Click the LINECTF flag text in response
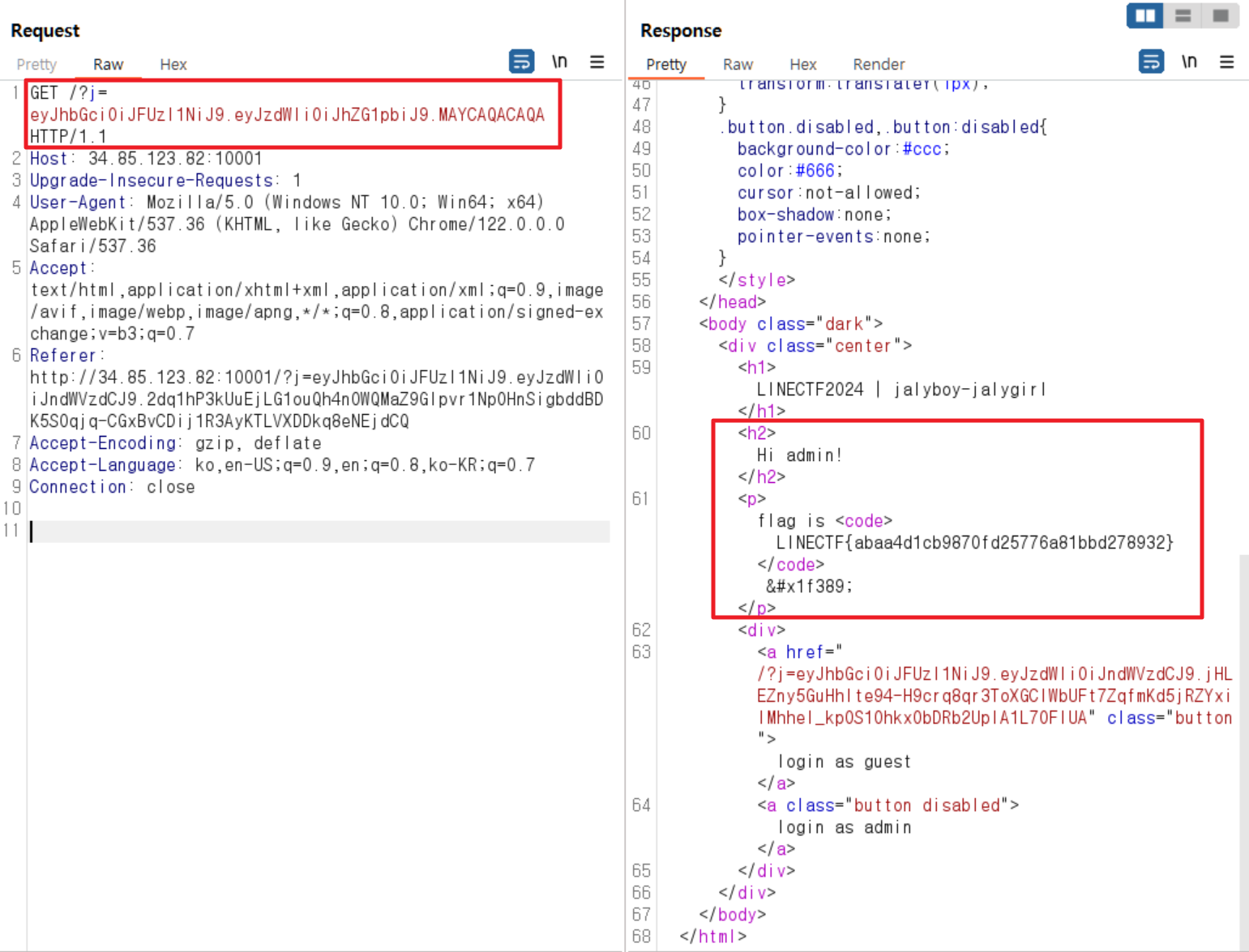Image resolution: width=1249 pixels, height=952 pixels. click(x=974, y=543)
